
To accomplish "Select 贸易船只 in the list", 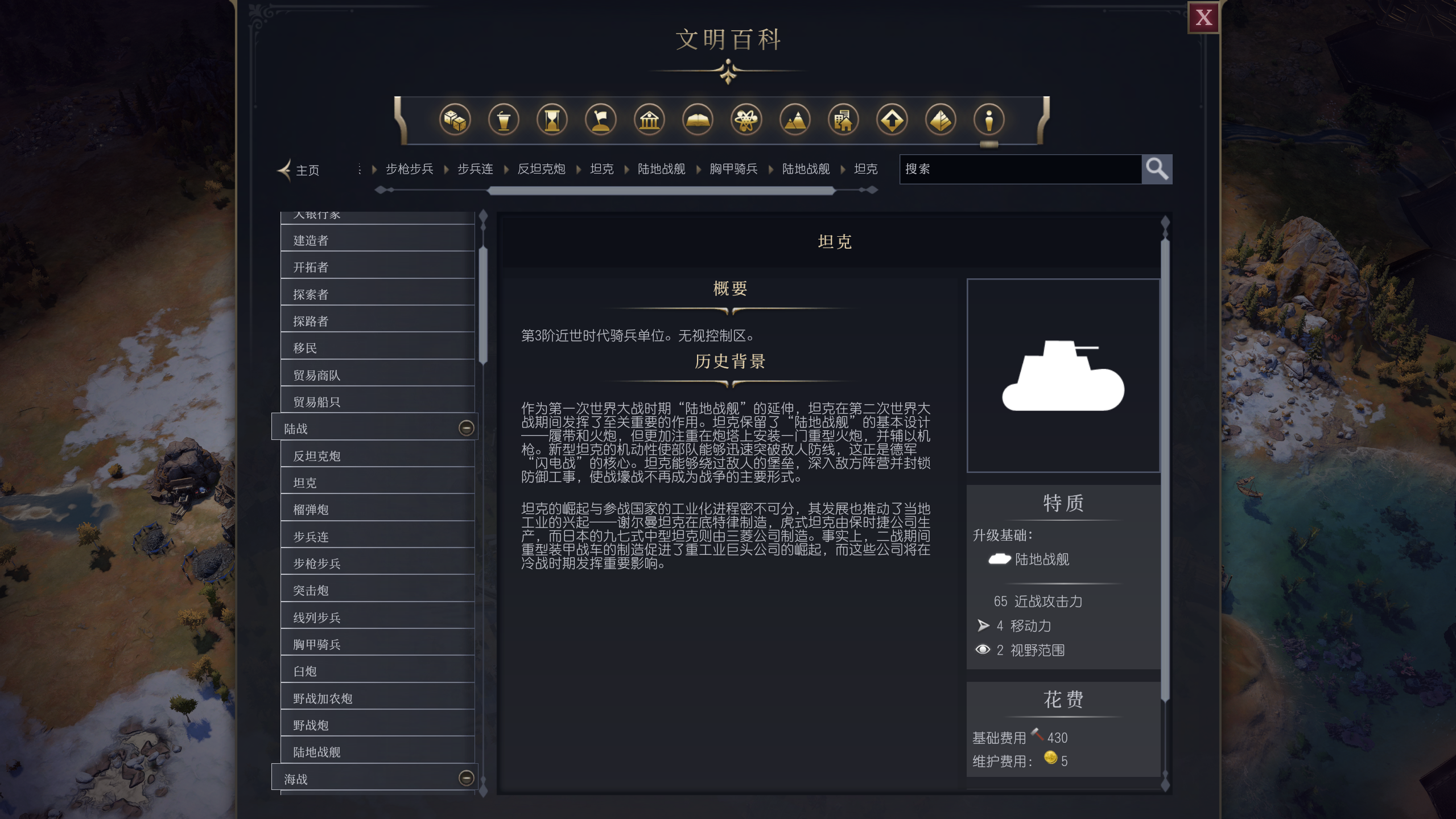I will click(x=377, y=402).
